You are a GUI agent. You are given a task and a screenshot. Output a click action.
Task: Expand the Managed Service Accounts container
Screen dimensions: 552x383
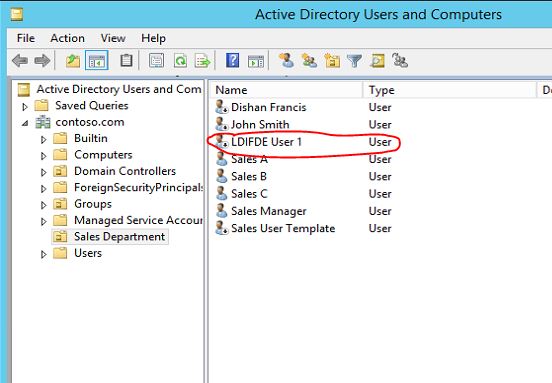pyautogui.click(x=43, y=221)
